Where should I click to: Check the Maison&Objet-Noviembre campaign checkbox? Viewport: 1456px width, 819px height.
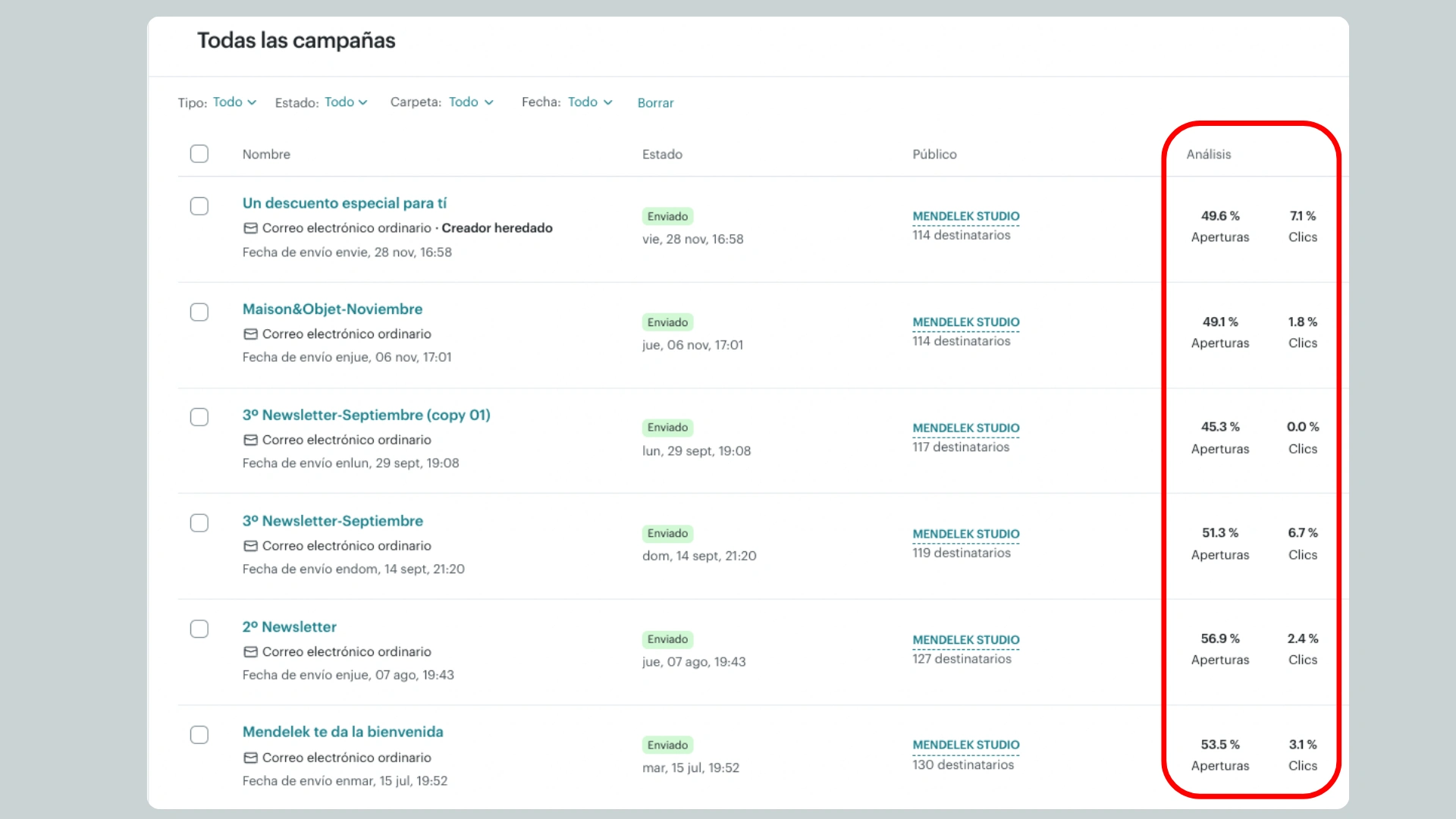199,312
